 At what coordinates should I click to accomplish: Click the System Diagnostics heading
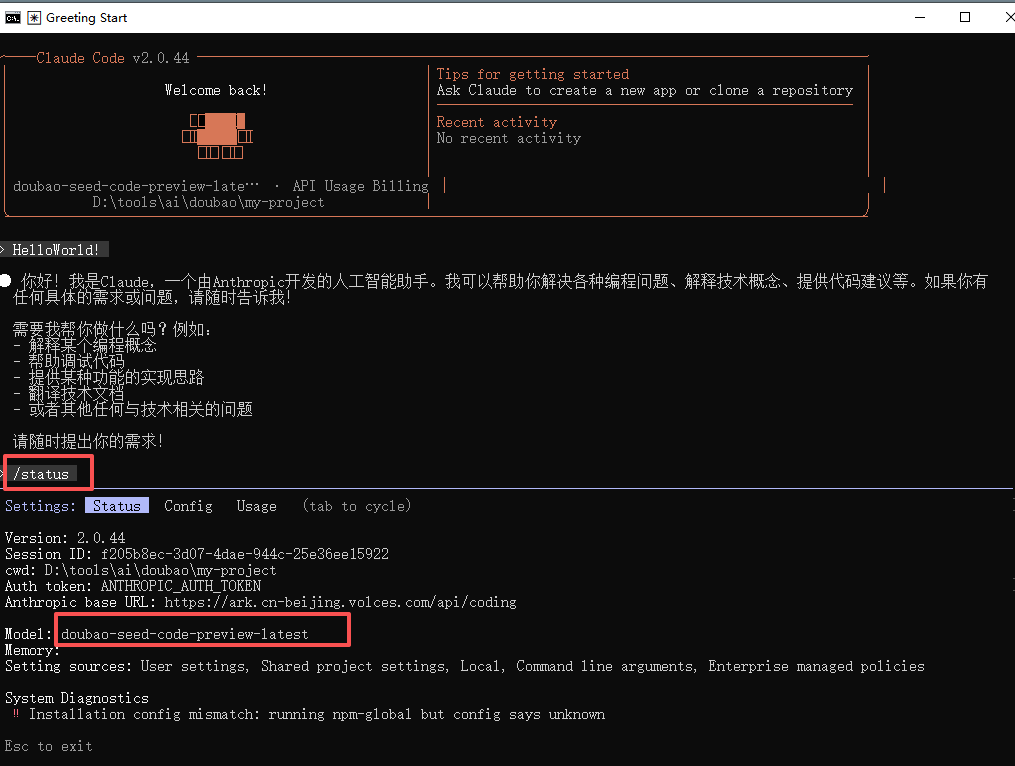[76, 698]
